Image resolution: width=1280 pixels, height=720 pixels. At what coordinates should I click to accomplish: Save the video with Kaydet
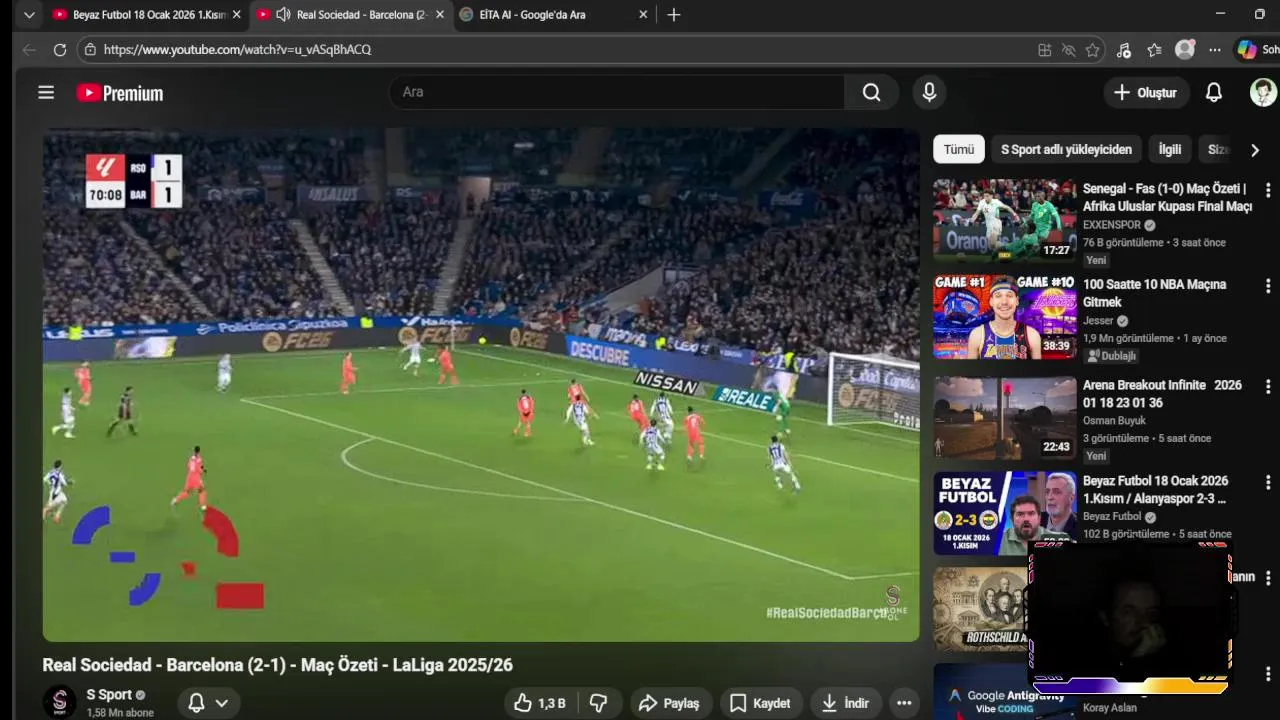pos(760,703)
